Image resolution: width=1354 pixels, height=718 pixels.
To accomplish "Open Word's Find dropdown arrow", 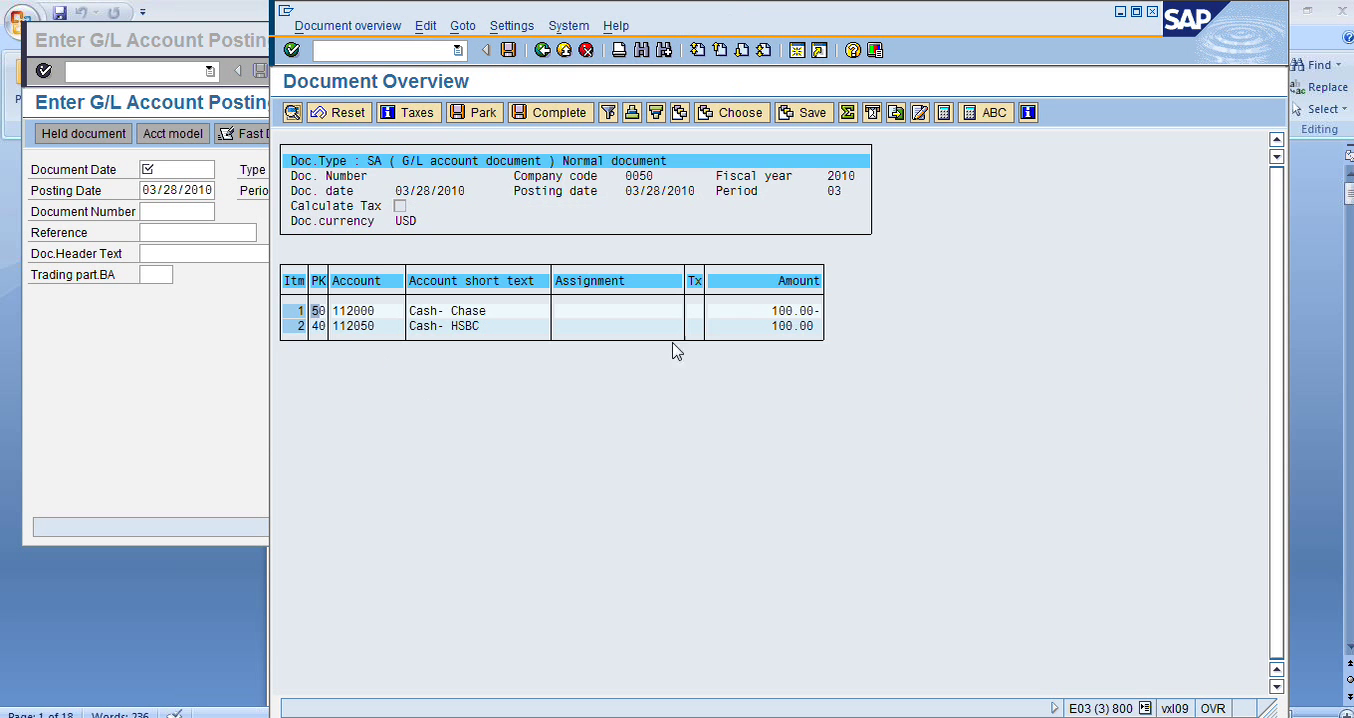I will click(x=1340, y=65).
